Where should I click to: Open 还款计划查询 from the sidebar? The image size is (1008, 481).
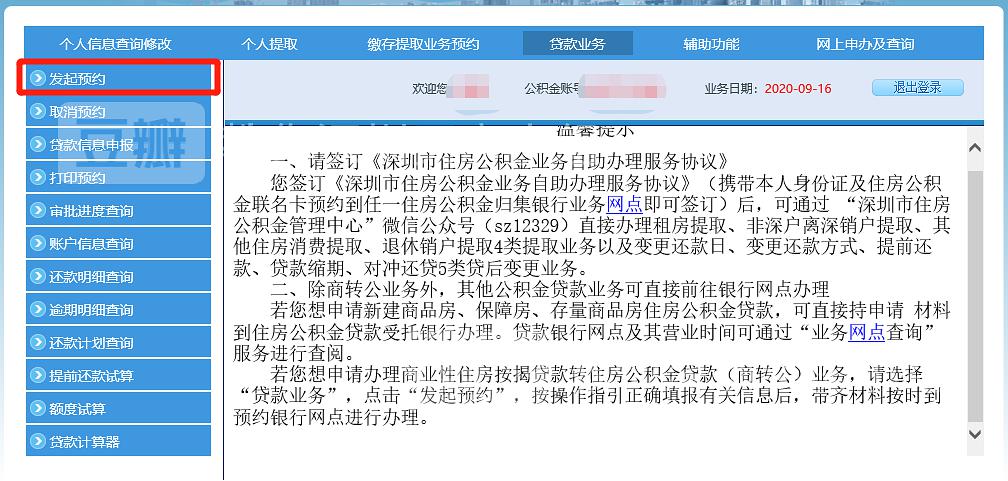pos(91,343)
